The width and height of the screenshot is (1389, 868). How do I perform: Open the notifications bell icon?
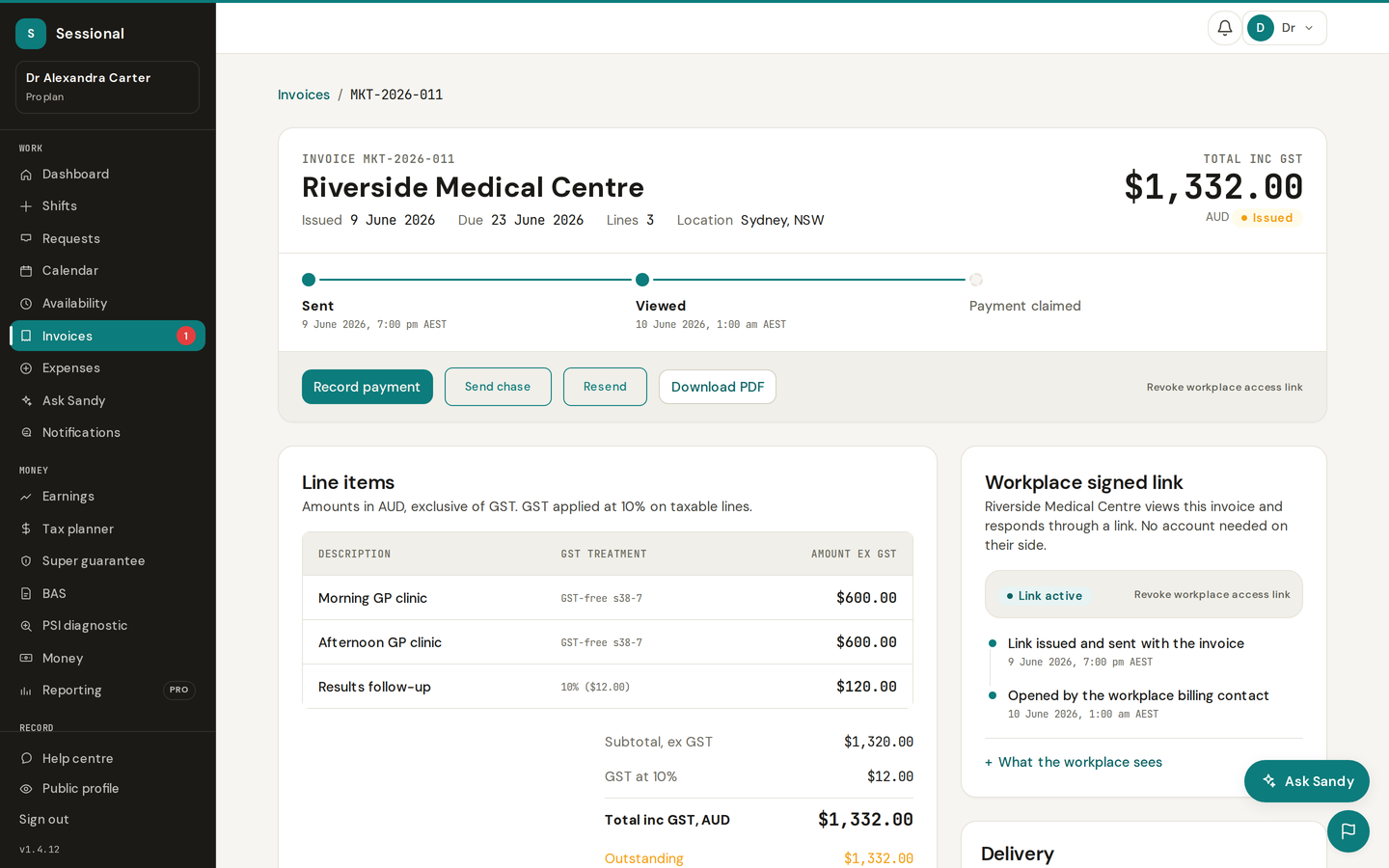[x=1224, y=28]
